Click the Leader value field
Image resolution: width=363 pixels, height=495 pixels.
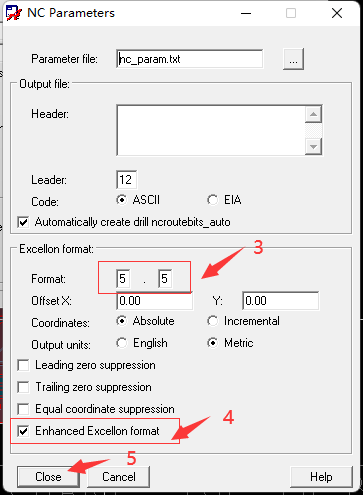point(126,180)
